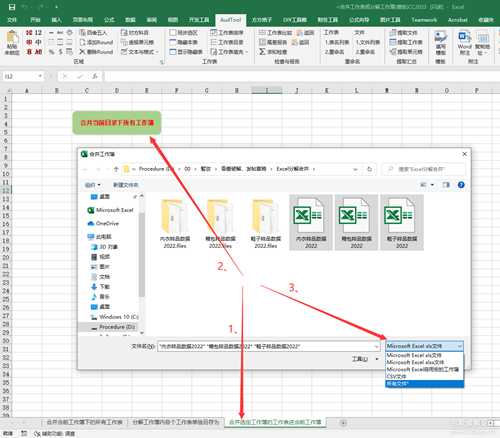The image size is (500, 438).
Task: Select Procedure (D:) drive in sidebar
Action: click(x=113, y=327)
